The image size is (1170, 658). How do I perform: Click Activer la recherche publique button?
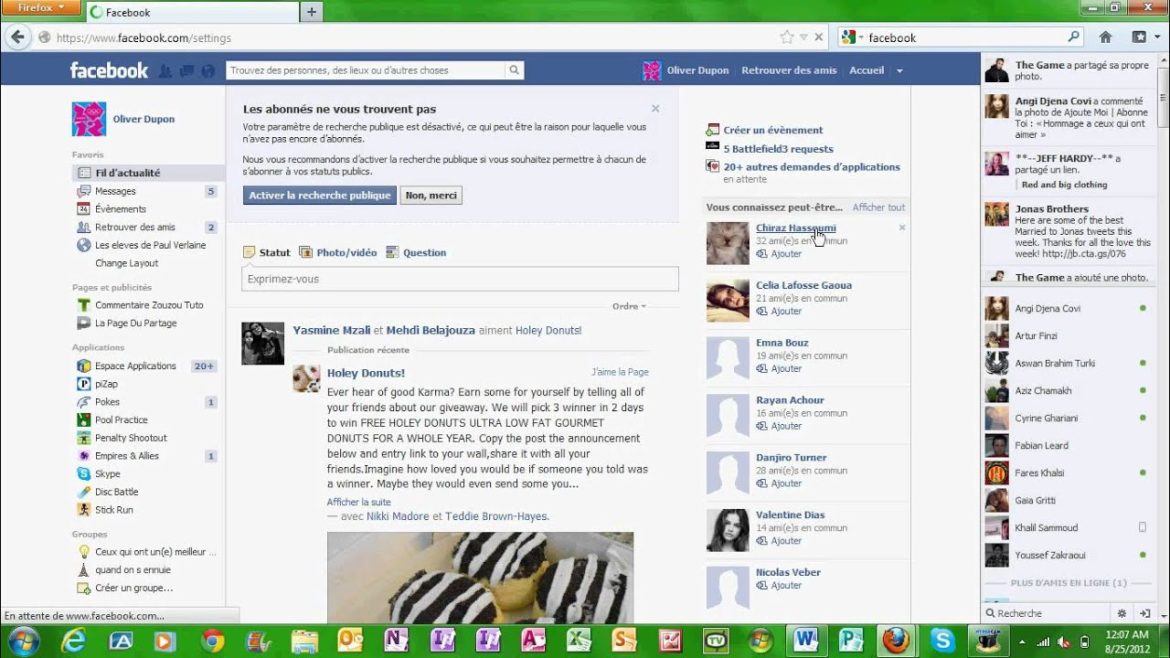point(320,196)
